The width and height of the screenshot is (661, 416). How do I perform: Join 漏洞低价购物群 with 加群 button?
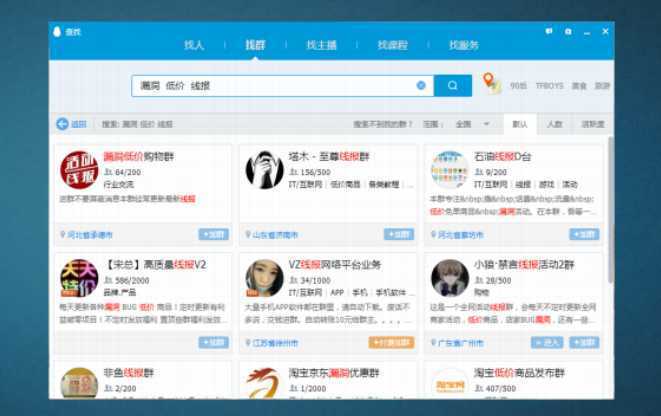click(214, 234)
